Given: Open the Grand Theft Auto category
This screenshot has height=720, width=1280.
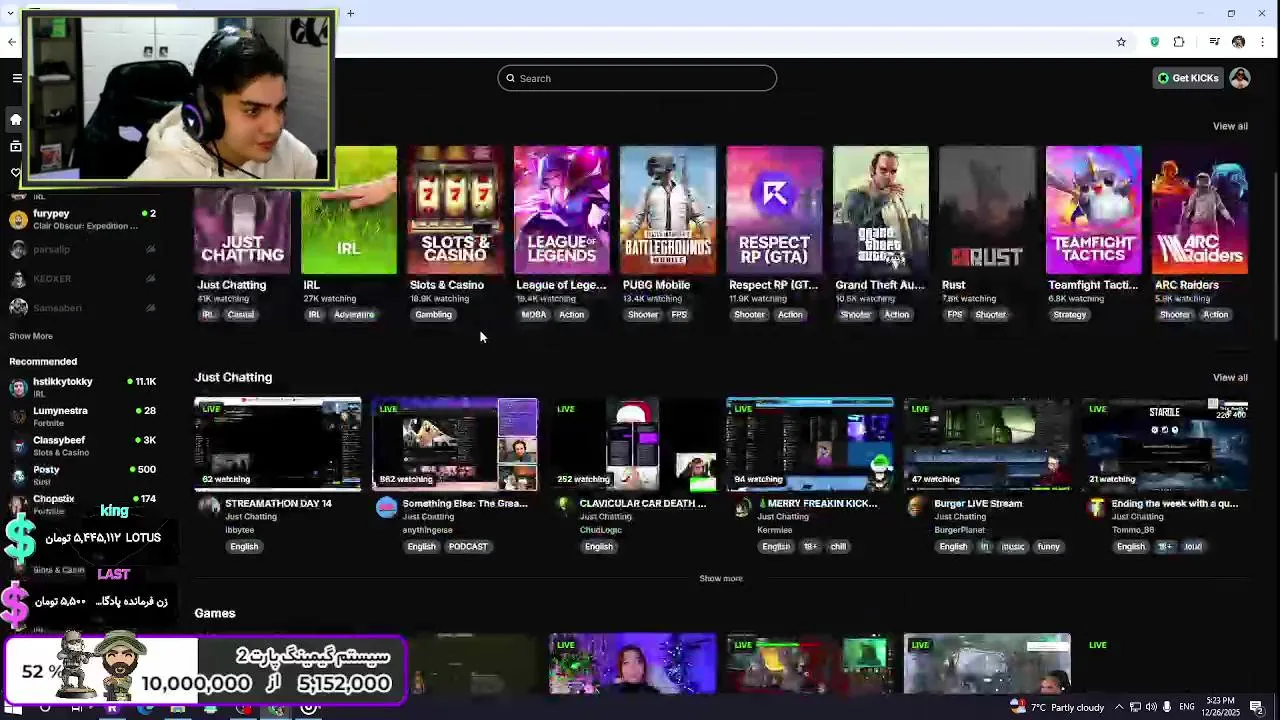Looking at the screenshot, I should pyautogui.click(x=881, y=210).
